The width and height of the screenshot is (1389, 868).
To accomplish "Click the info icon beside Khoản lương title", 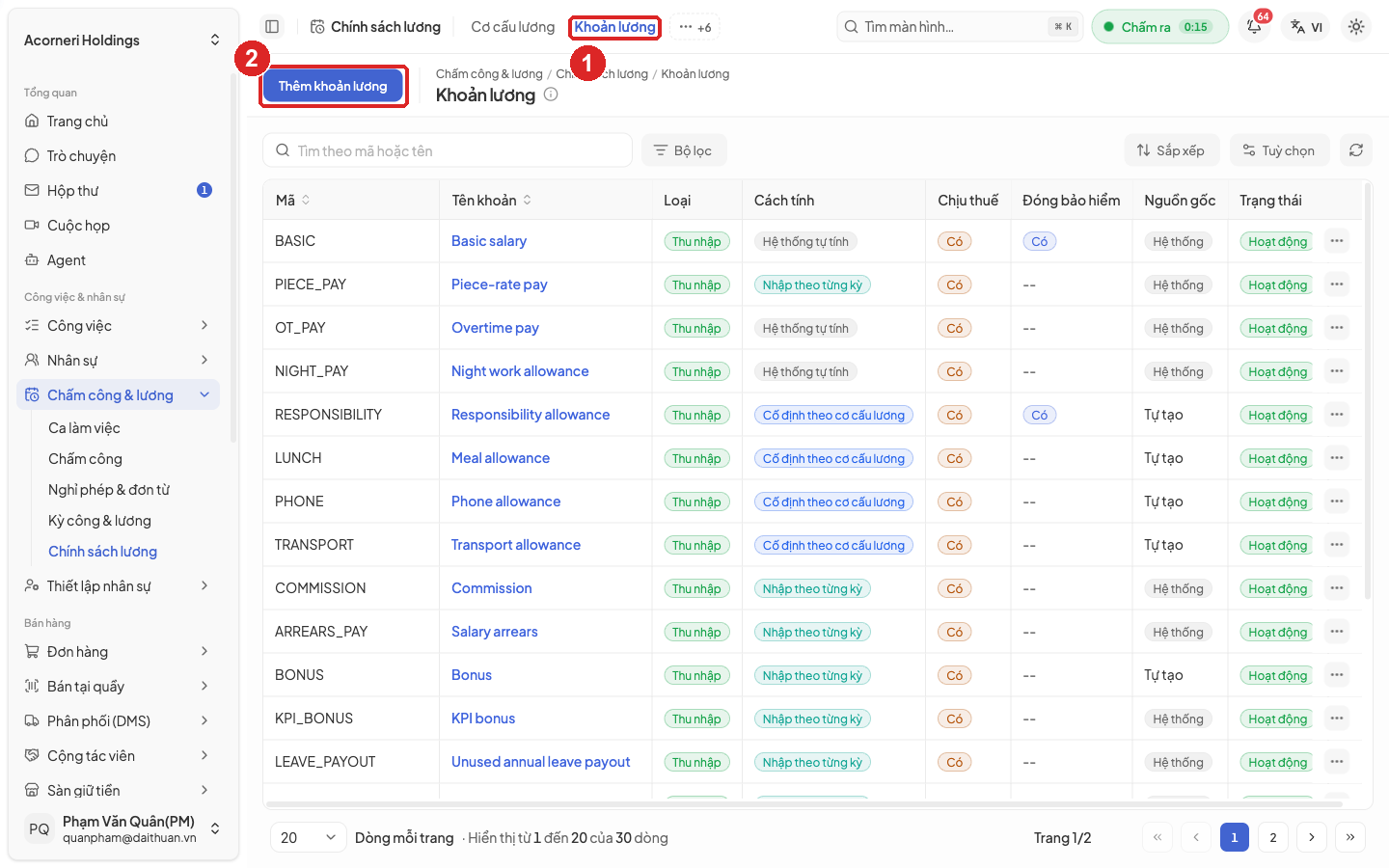I will 551,95.
